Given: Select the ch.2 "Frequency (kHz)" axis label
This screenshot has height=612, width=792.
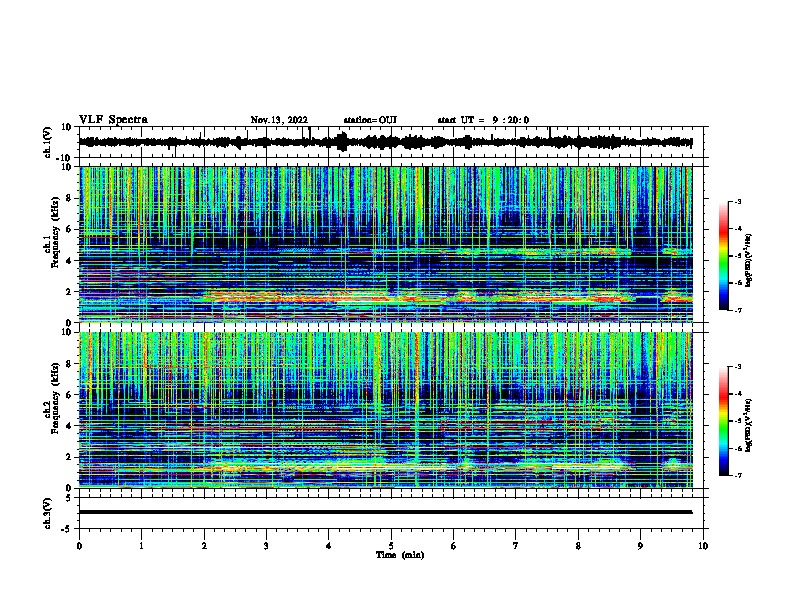Looking at the screenshot, I should (56, 398).
